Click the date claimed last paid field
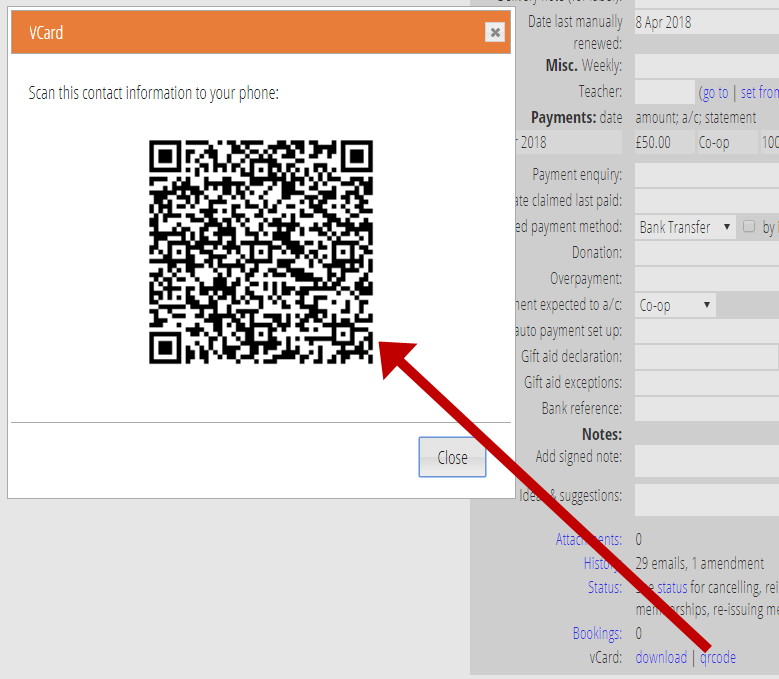Viewport: 779px width, 679px height. coord(707,201)
